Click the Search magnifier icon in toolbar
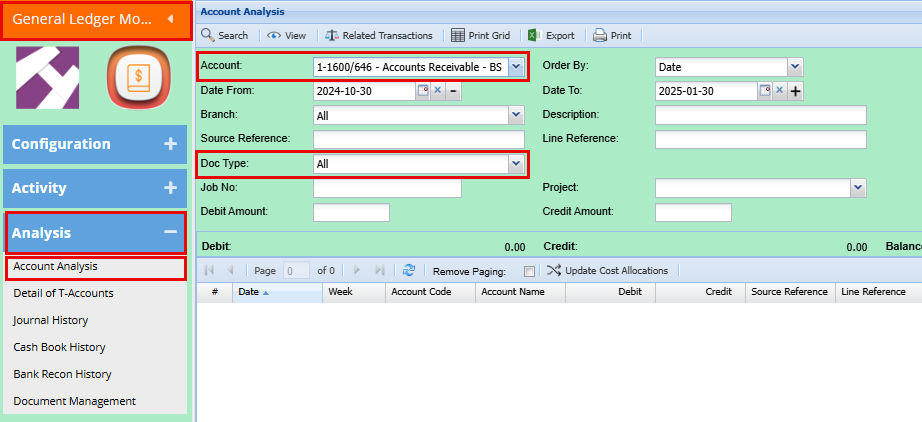 coord(208,35)
